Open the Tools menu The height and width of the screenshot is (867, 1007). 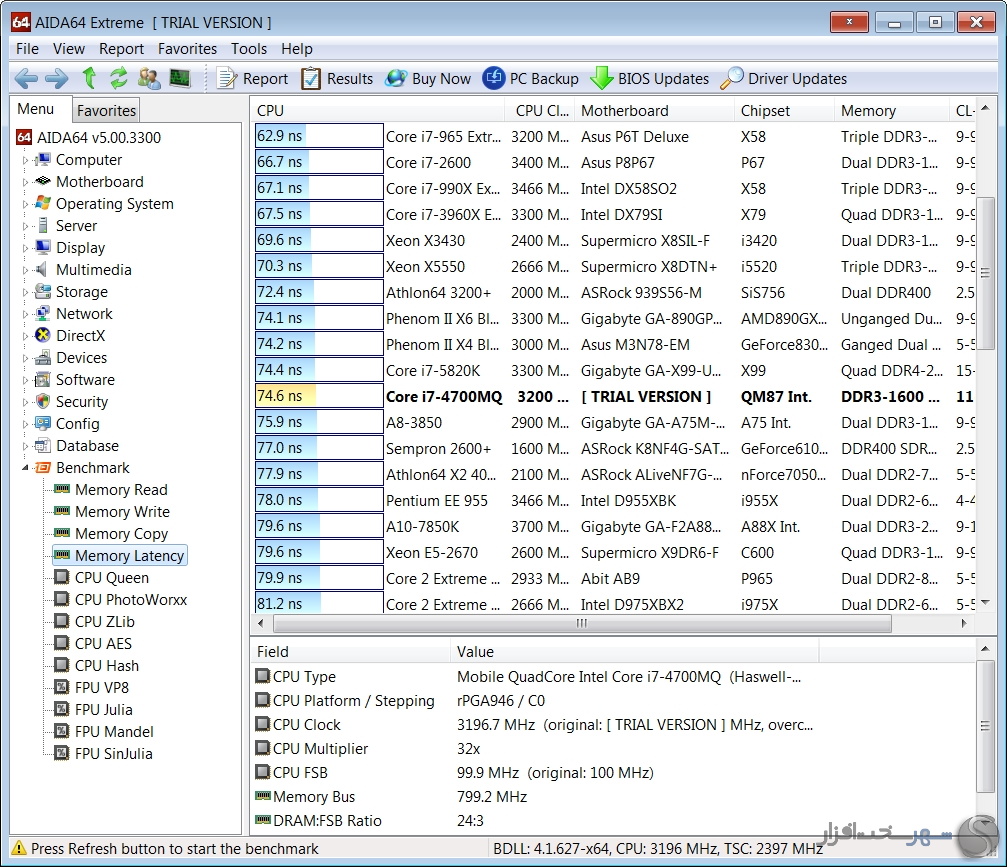tap(249, 49)
